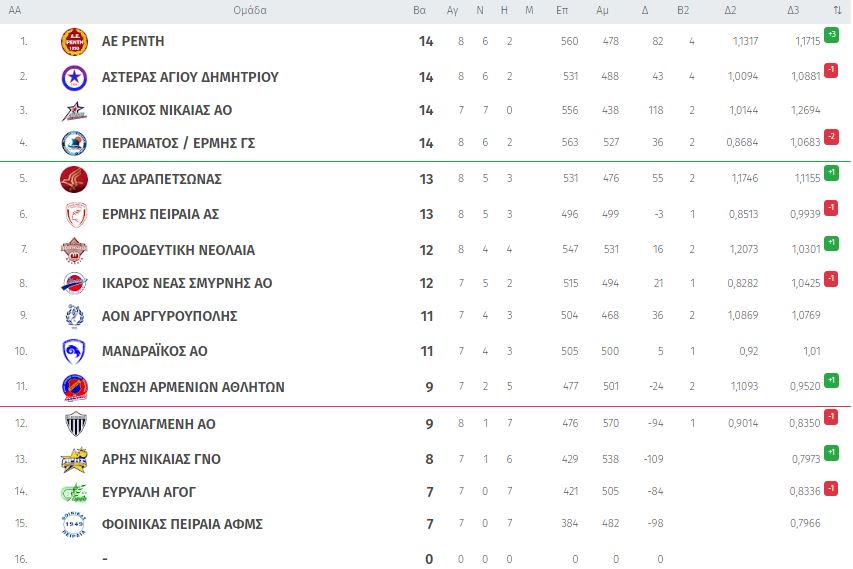Viewport: 853px width, 569px height.
Task: Click the ΕΥΡΥΑΛΗ ΑΓΟΓ green logo
Action: 75,492
